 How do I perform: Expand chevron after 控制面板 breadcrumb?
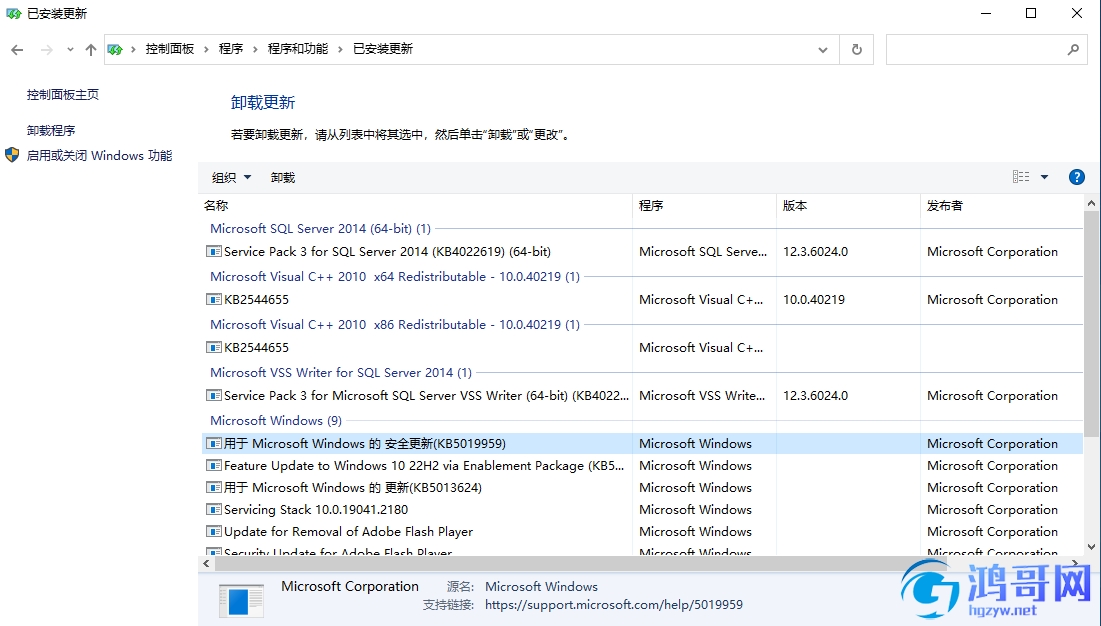click(x=206, y=49)
